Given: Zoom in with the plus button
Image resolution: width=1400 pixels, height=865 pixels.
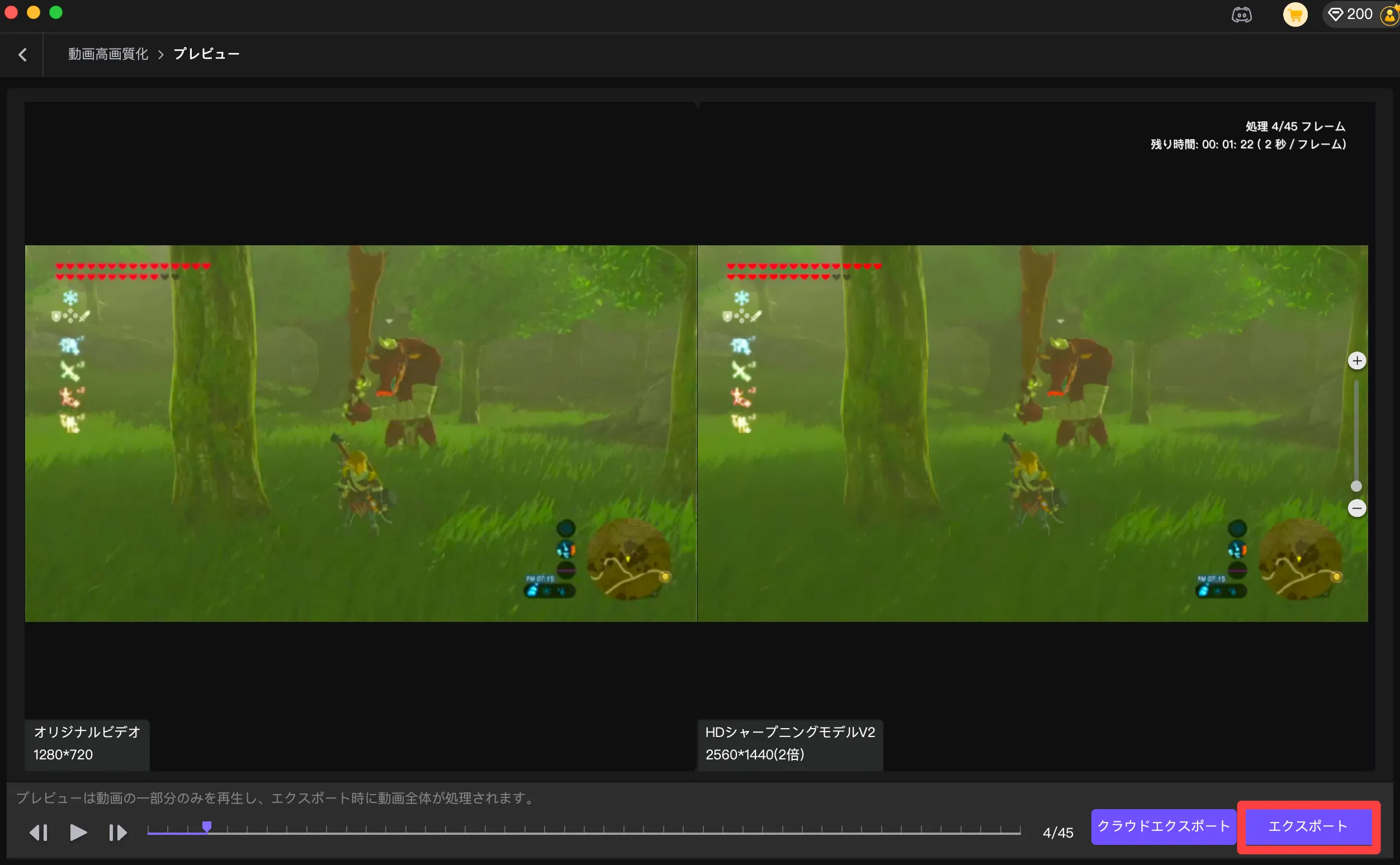Looking at the screenshot, I should pyautogui.click(x=1356, y=361).
